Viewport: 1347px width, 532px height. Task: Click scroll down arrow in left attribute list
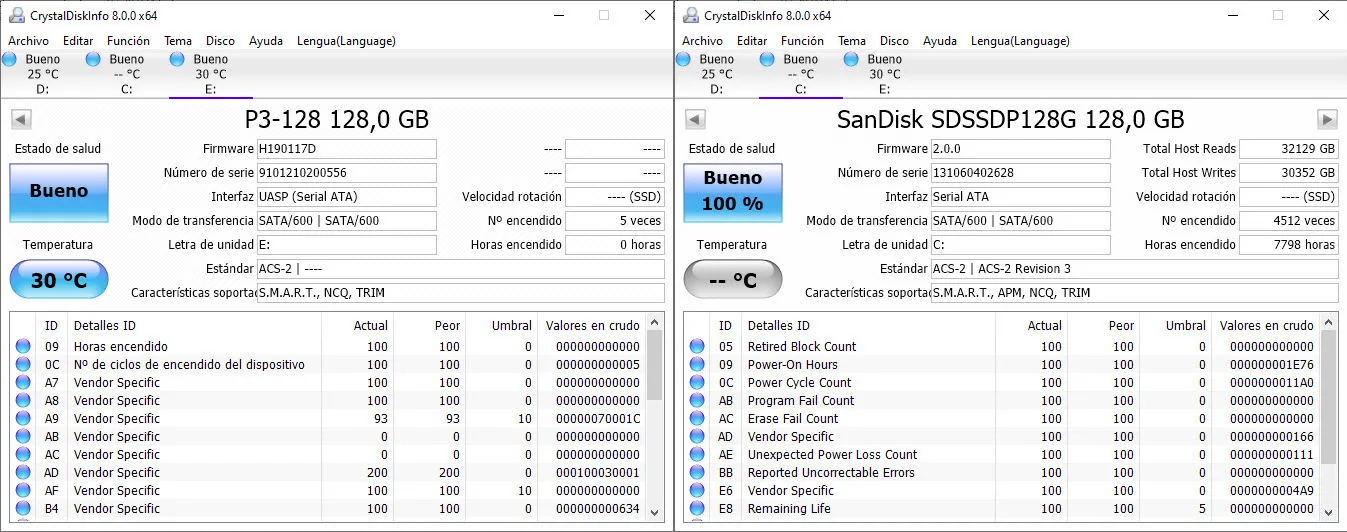point(655,512)
